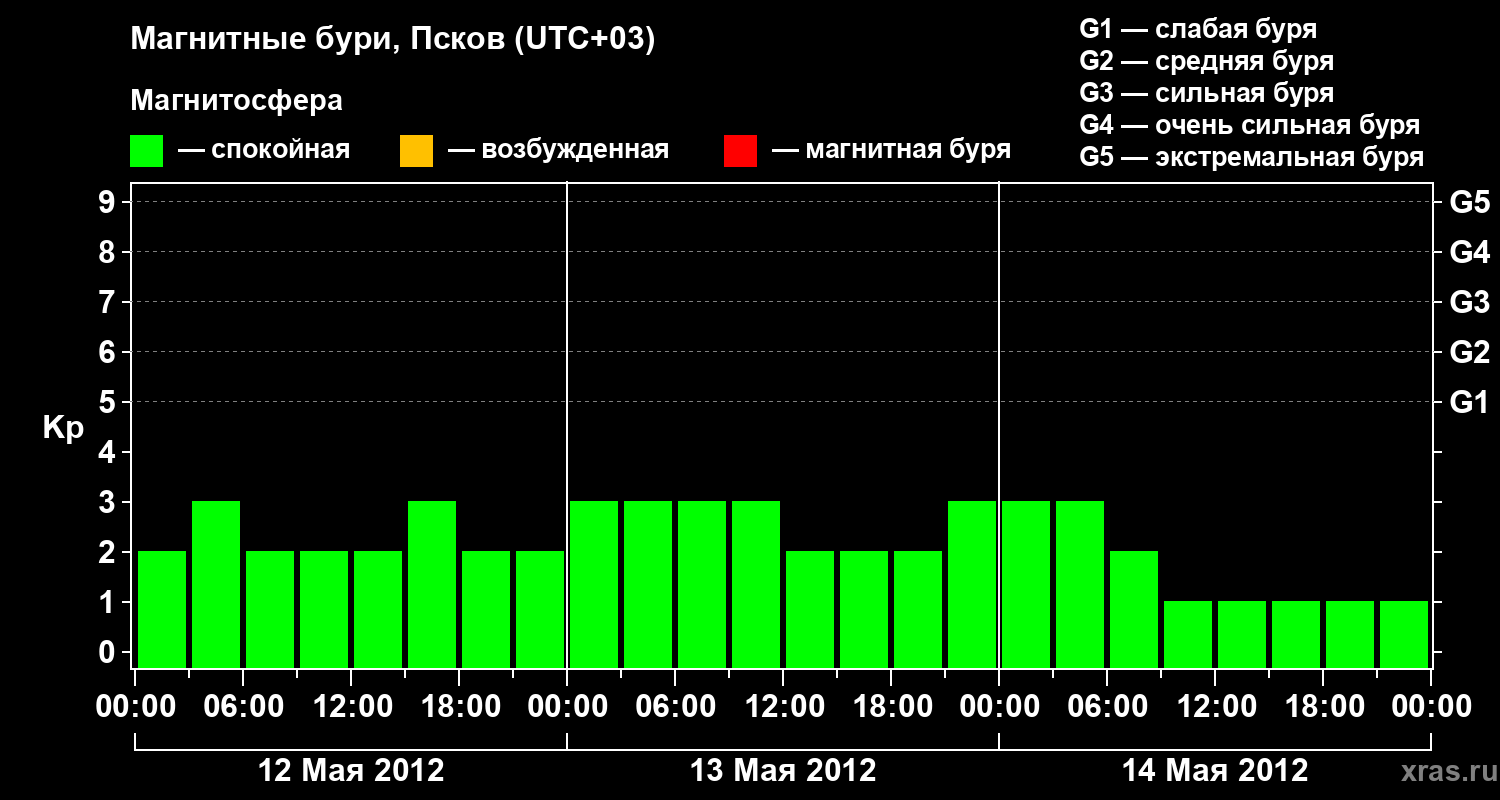1500x800 pixels.
Task: Click the '18:00' tick label on 13 May
Action: [891, 707]
